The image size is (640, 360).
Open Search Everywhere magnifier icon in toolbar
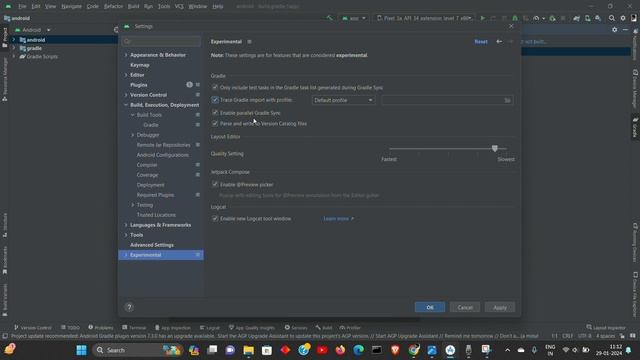point(611,18)
